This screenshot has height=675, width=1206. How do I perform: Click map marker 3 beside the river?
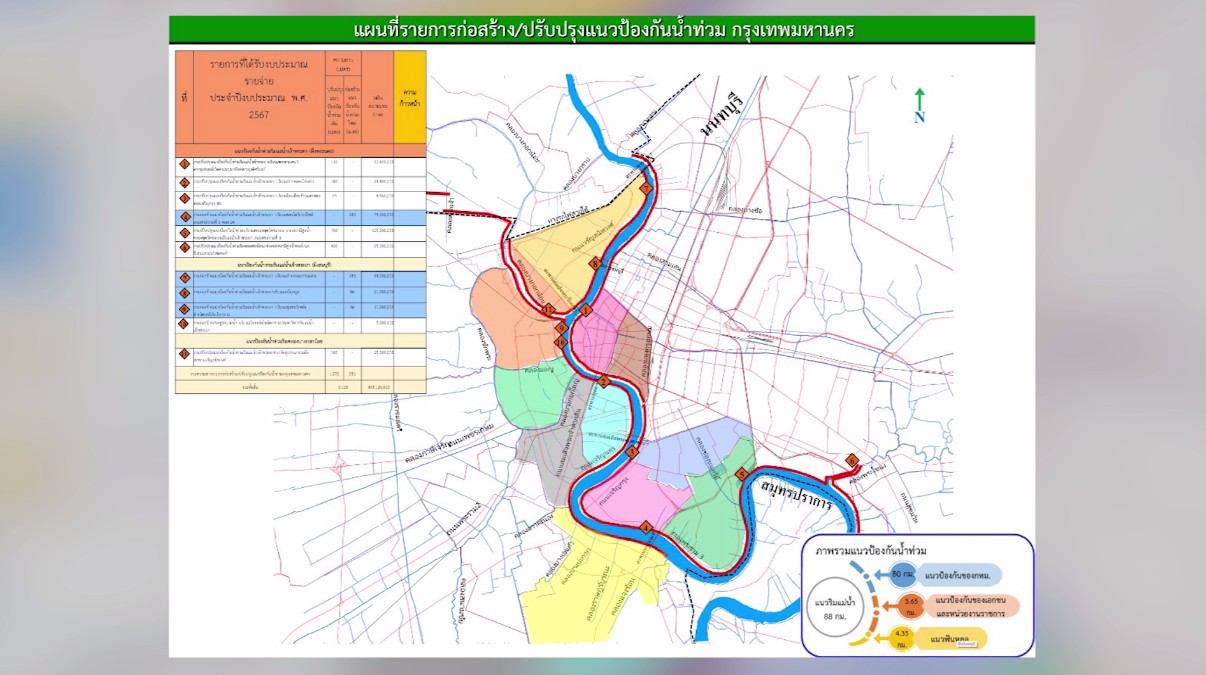[631, 454]
